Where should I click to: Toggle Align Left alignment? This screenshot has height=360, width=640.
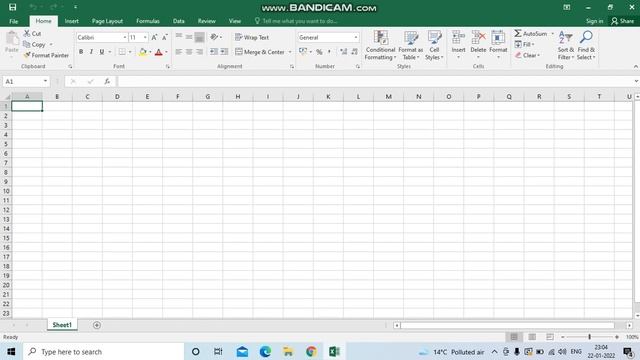pyautogui.click(x=178, y=52)
